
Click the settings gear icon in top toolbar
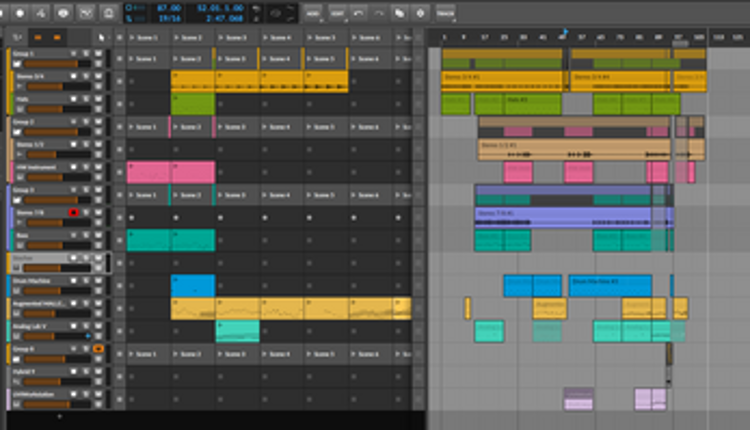pos(419,13)
